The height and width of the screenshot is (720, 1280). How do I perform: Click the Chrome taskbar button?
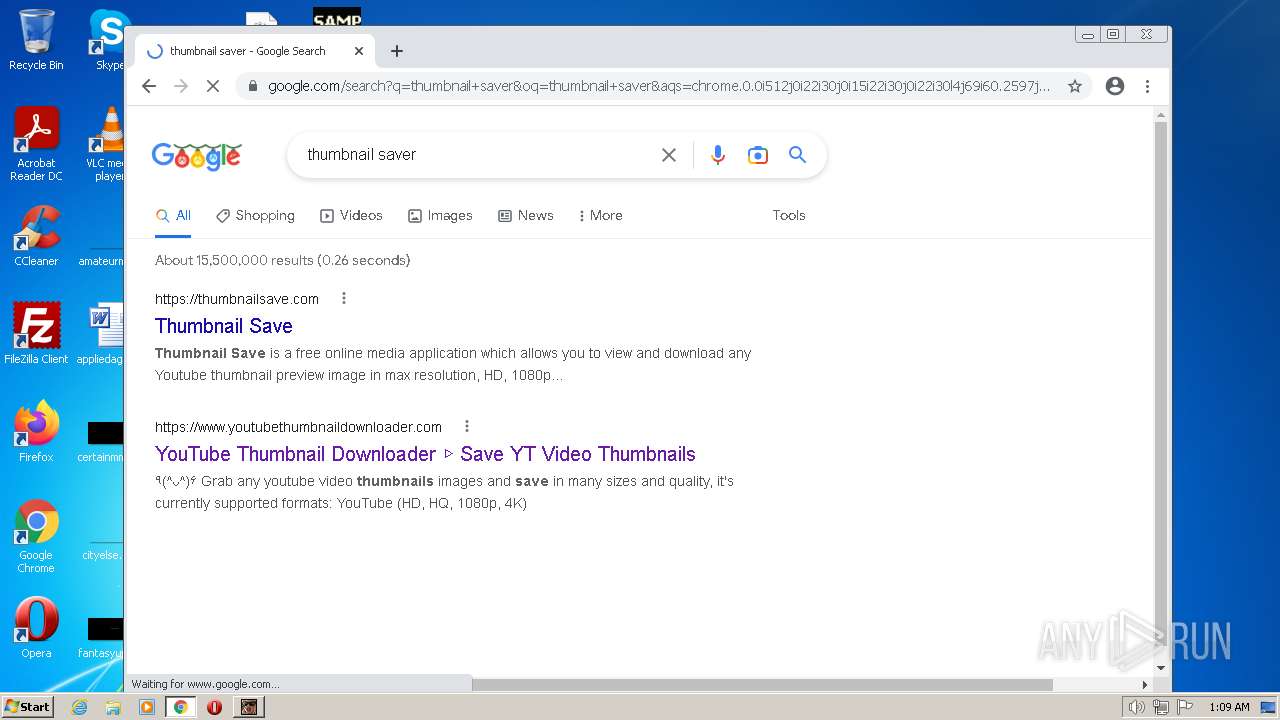click(180, 707)
